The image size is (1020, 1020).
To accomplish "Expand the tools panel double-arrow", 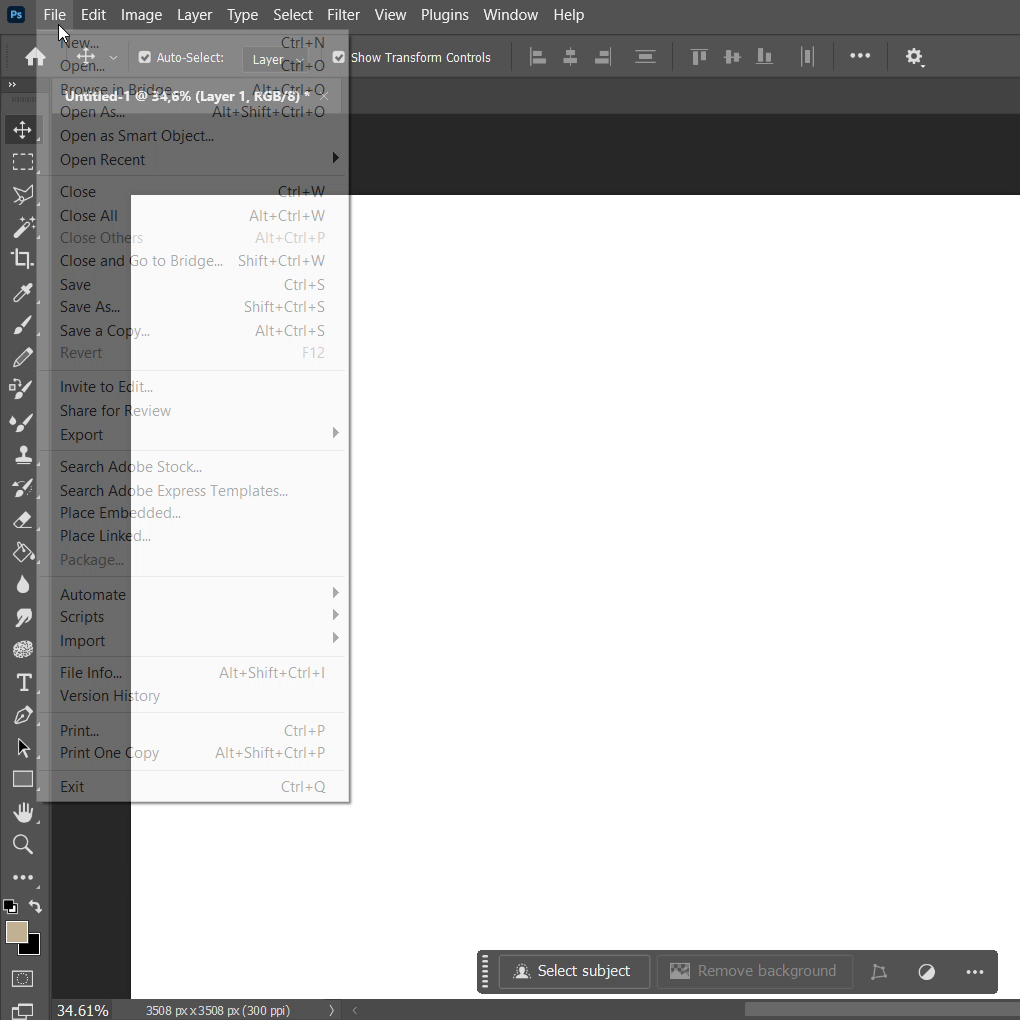I will 12,85.
